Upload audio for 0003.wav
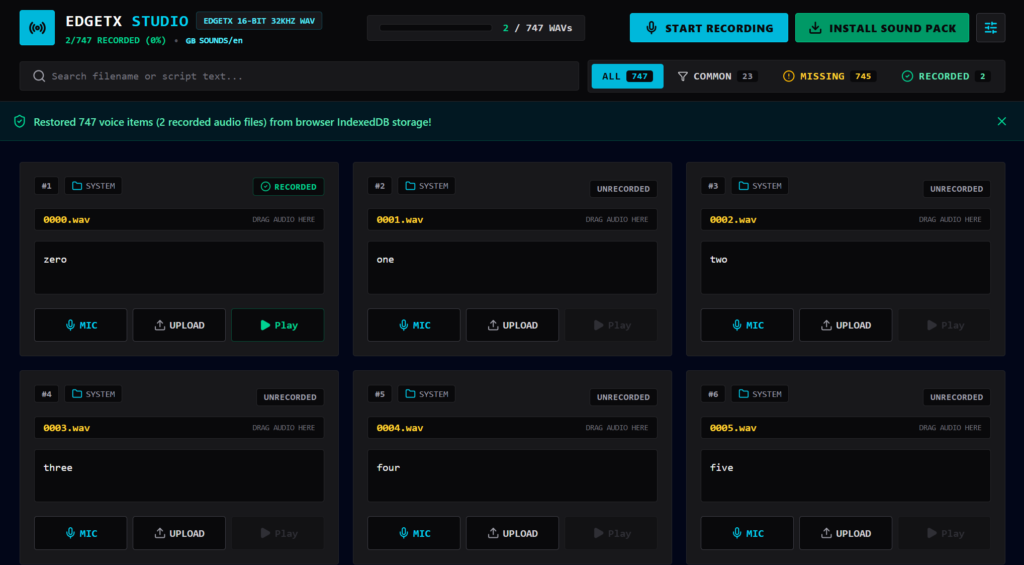This screenshot has height=565, width=1024. pyautogui.click(x=179, y=533)
